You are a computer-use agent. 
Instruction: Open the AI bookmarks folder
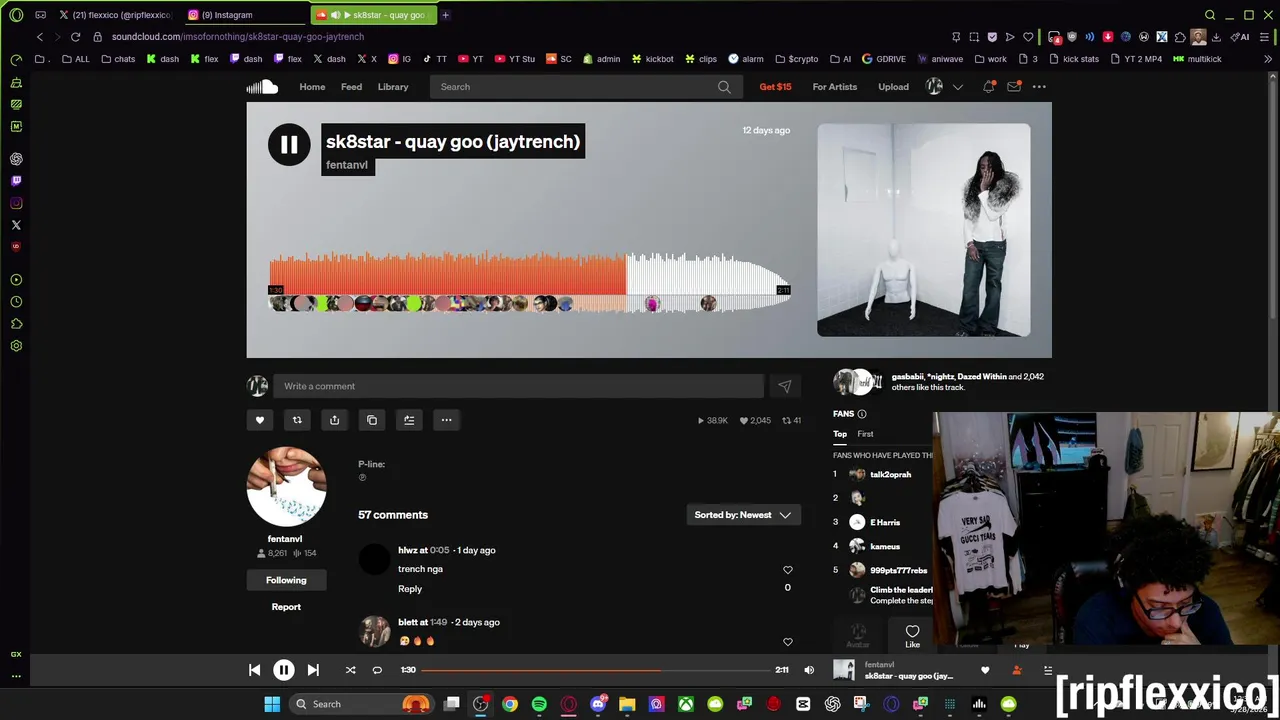coord(840,59)
